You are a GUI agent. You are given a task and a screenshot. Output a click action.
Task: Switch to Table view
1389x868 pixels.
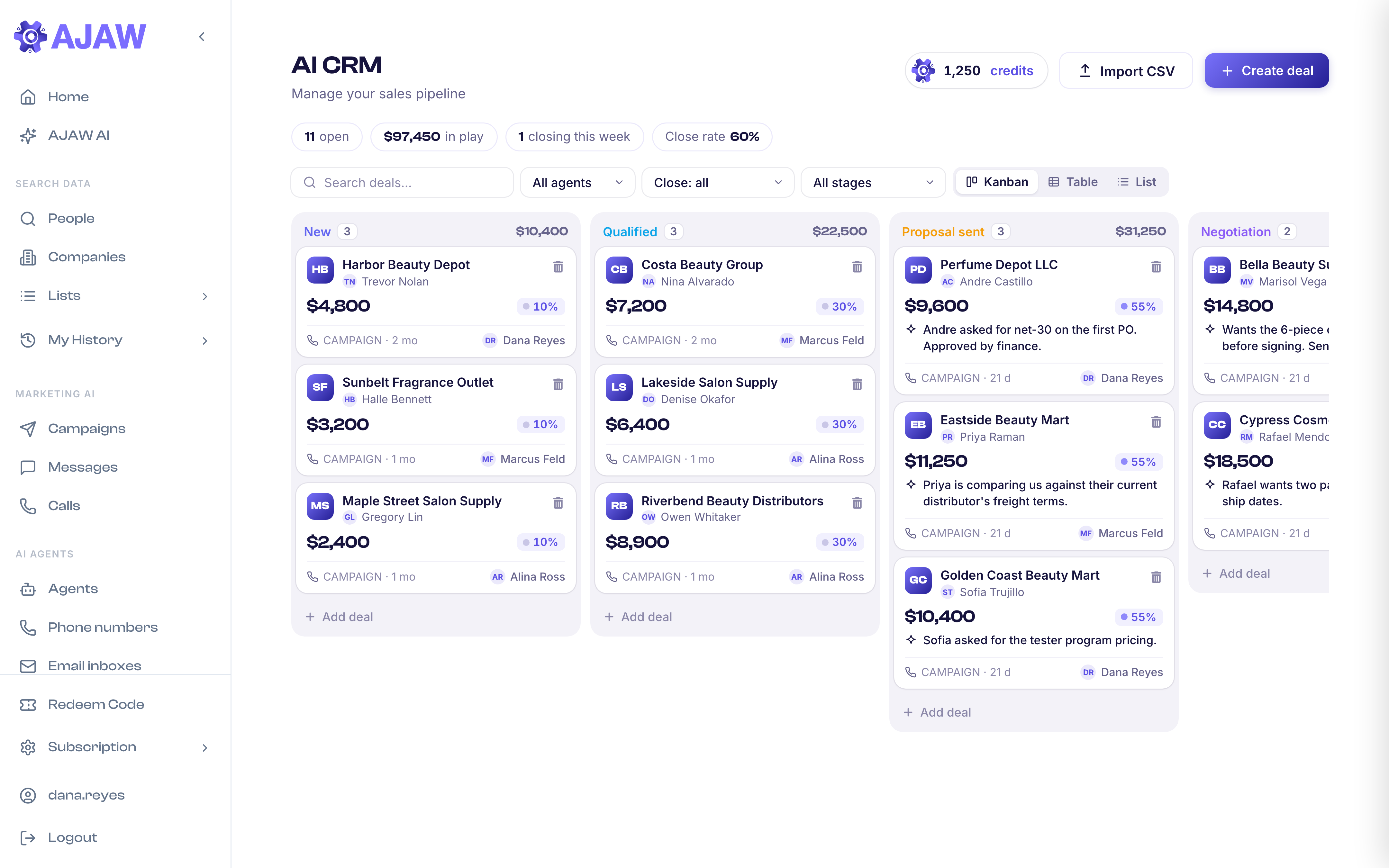(1073, 182)
